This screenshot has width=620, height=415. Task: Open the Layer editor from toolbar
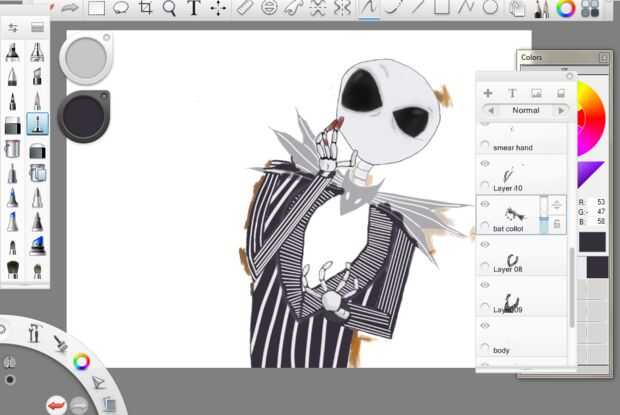(x=517, y=9)
